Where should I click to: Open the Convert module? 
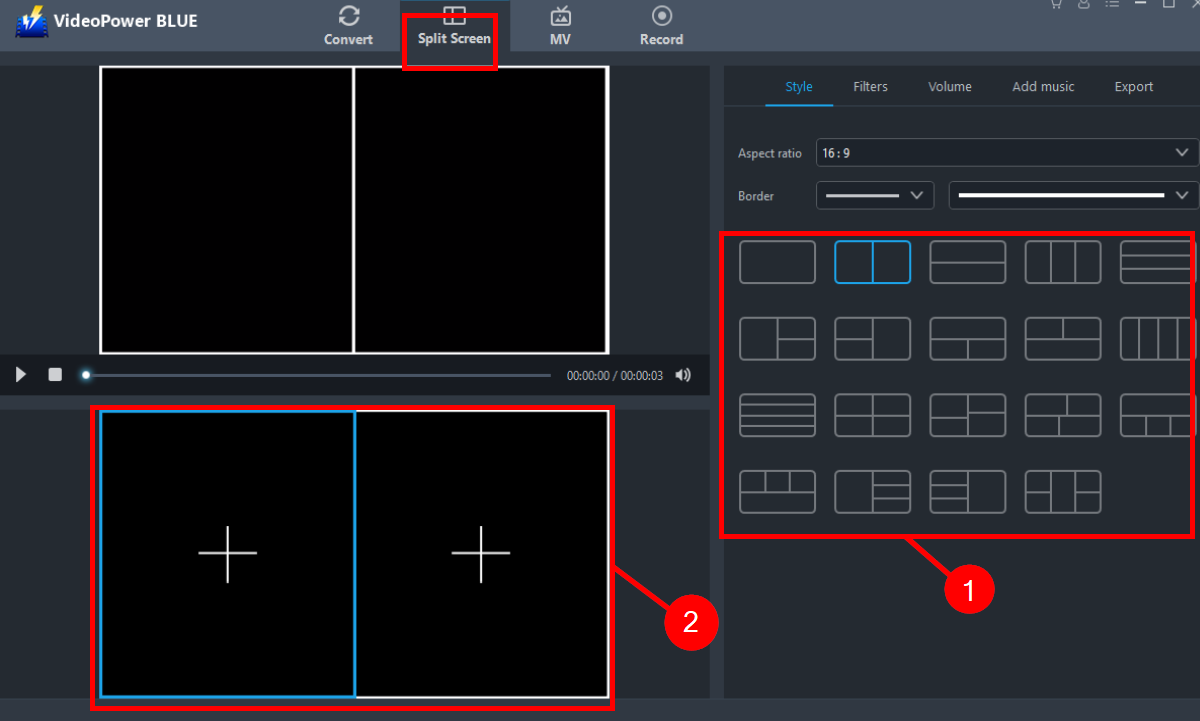348,25
